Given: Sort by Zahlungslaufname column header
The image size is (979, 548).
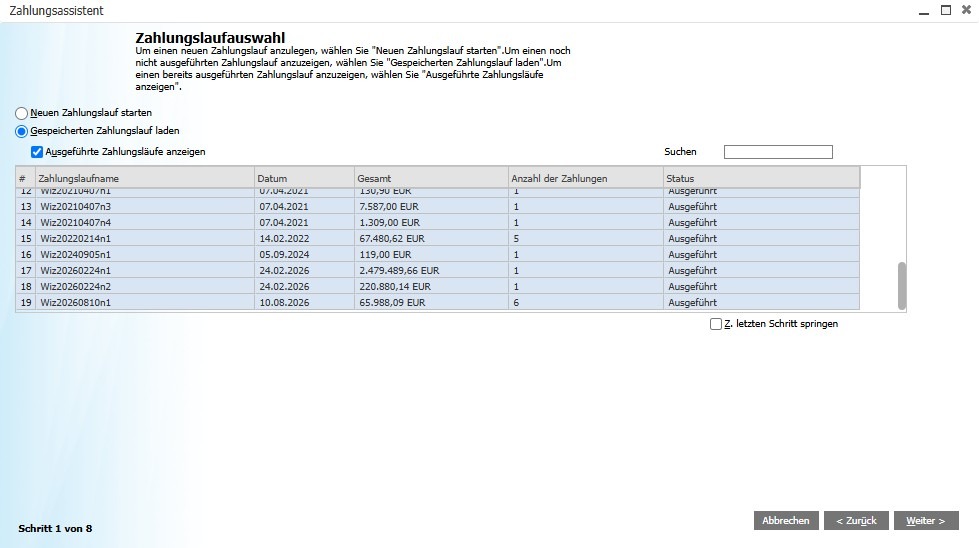Looking at the screenshot, I should click(145, 179).
